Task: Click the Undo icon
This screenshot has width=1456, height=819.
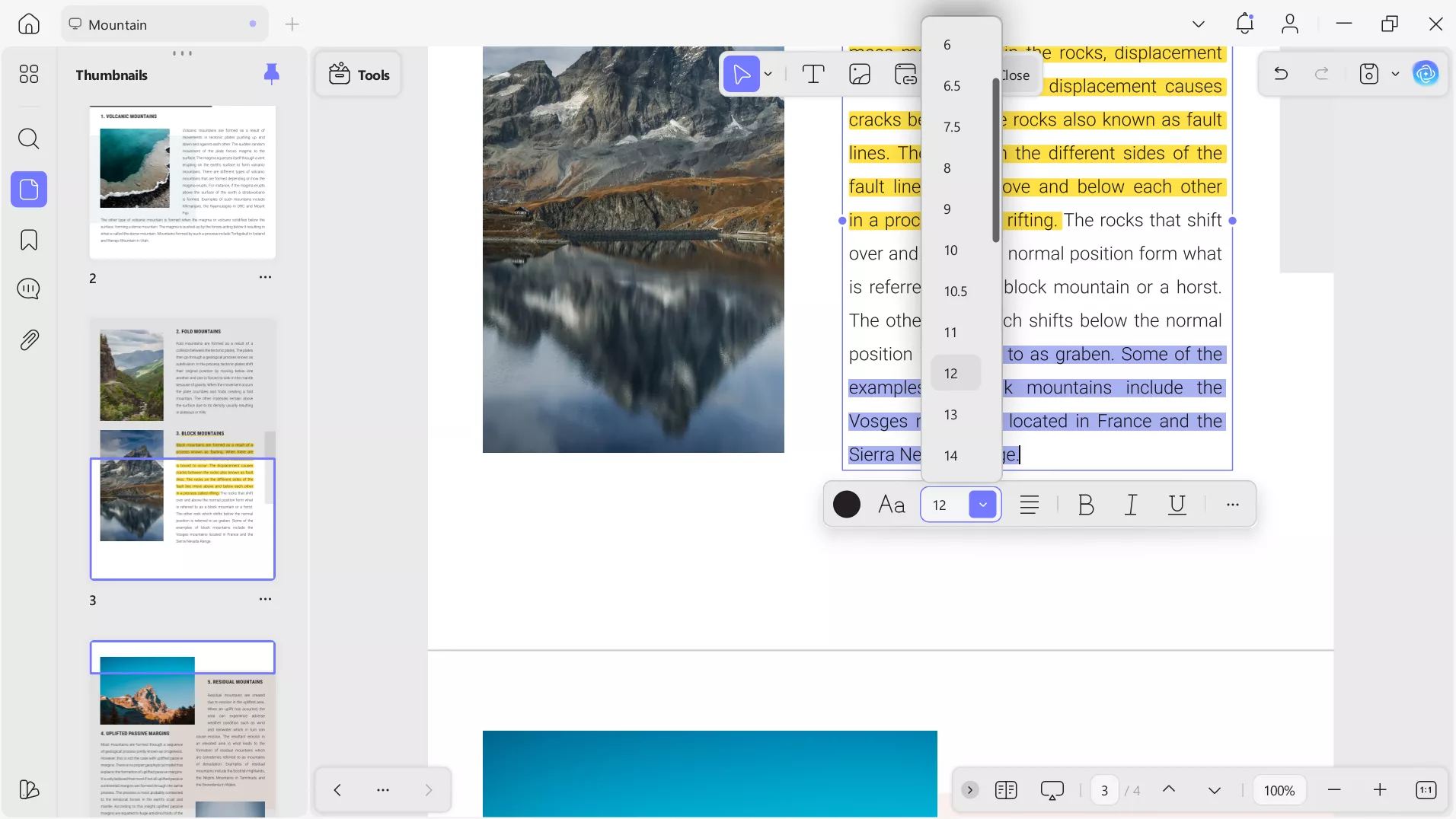Action: click(1282, 74)
